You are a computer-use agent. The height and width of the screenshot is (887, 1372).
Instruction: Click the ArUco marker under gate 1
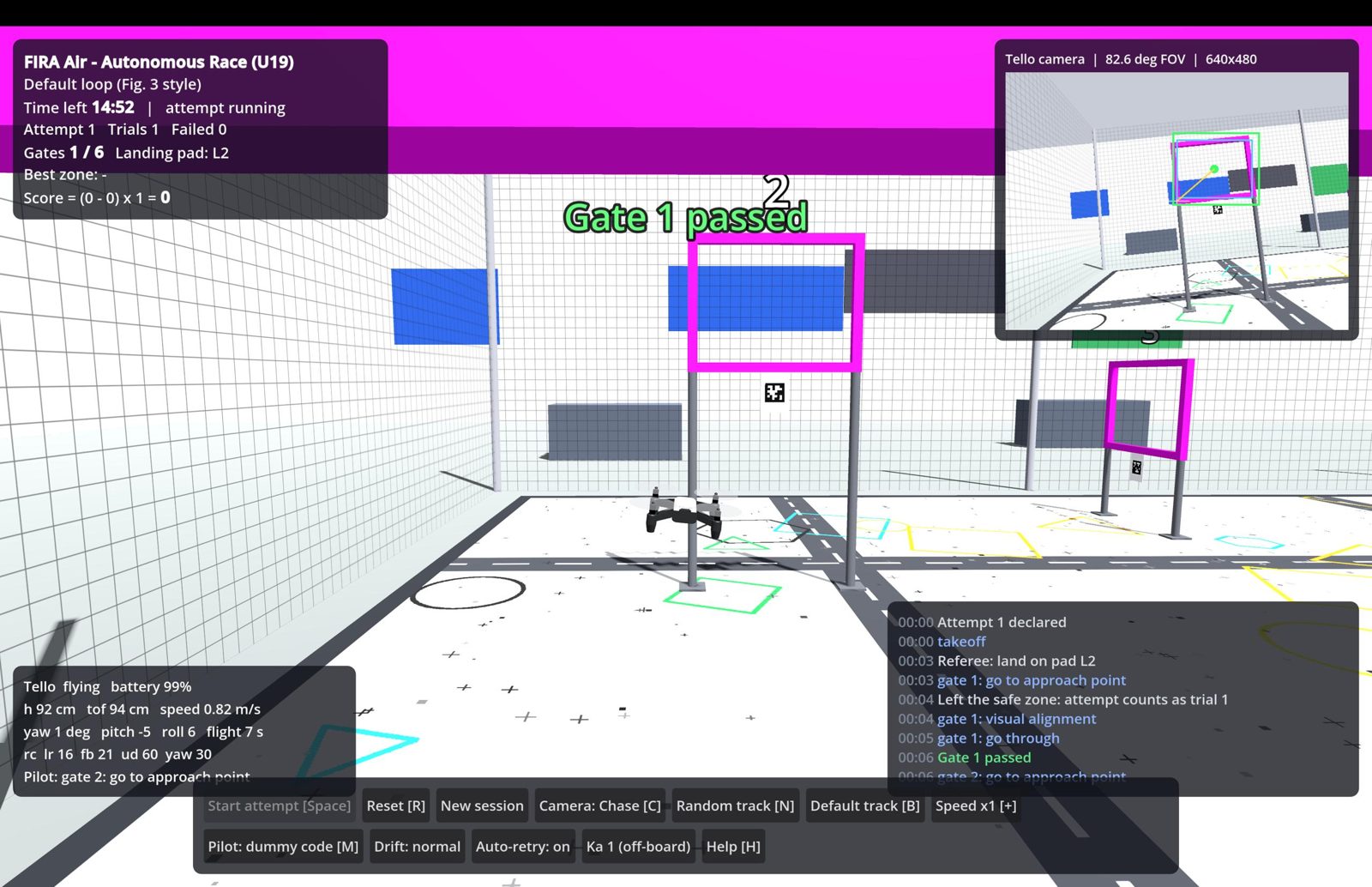(774, 393)
